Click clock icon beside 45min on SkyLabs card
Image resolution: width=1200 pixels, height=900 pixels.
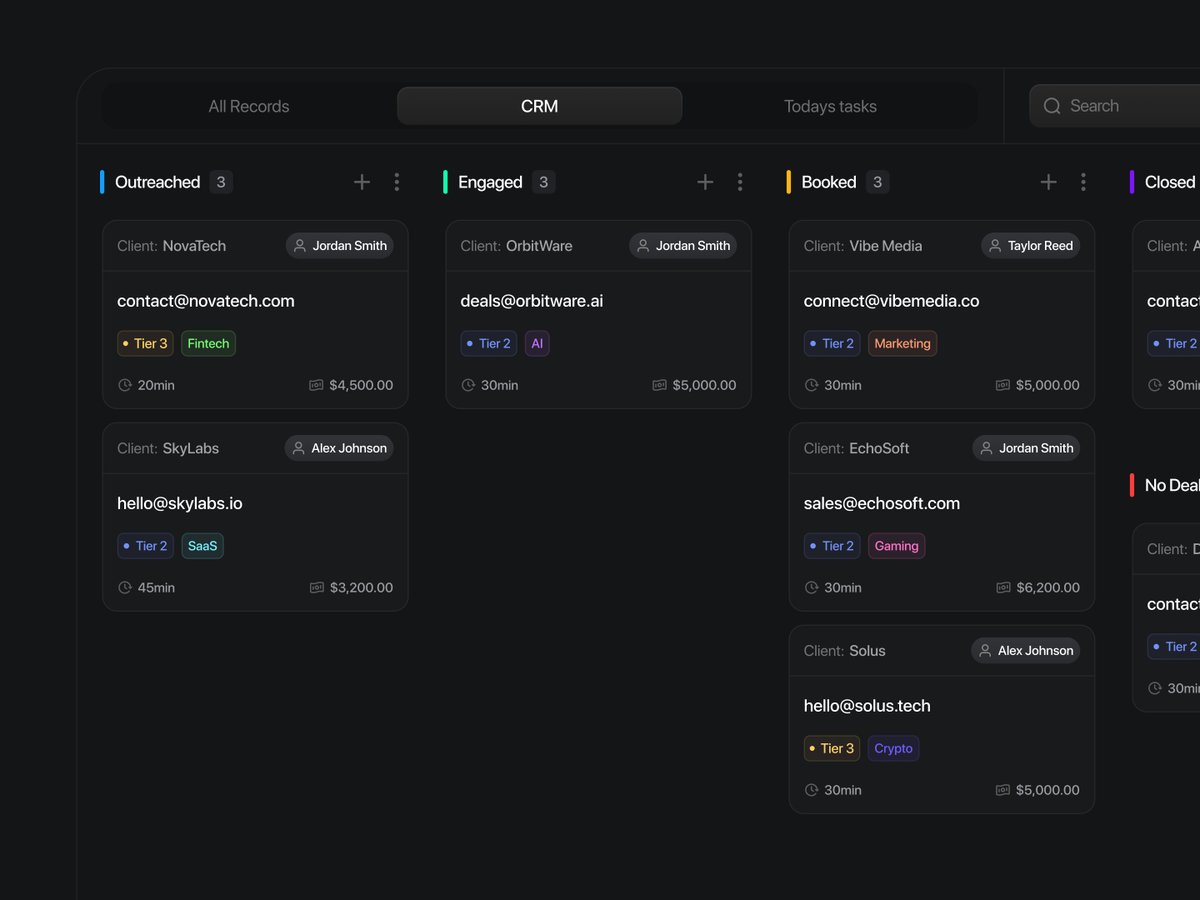(x=125, y=588)
